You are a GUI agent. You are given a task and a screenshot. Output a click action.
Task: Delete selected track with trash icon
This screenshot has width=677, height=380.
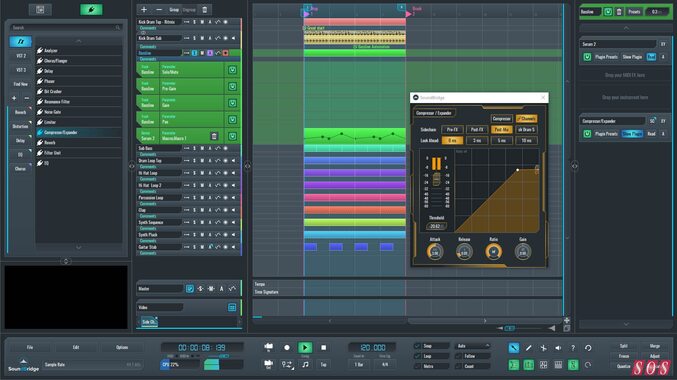205,10
